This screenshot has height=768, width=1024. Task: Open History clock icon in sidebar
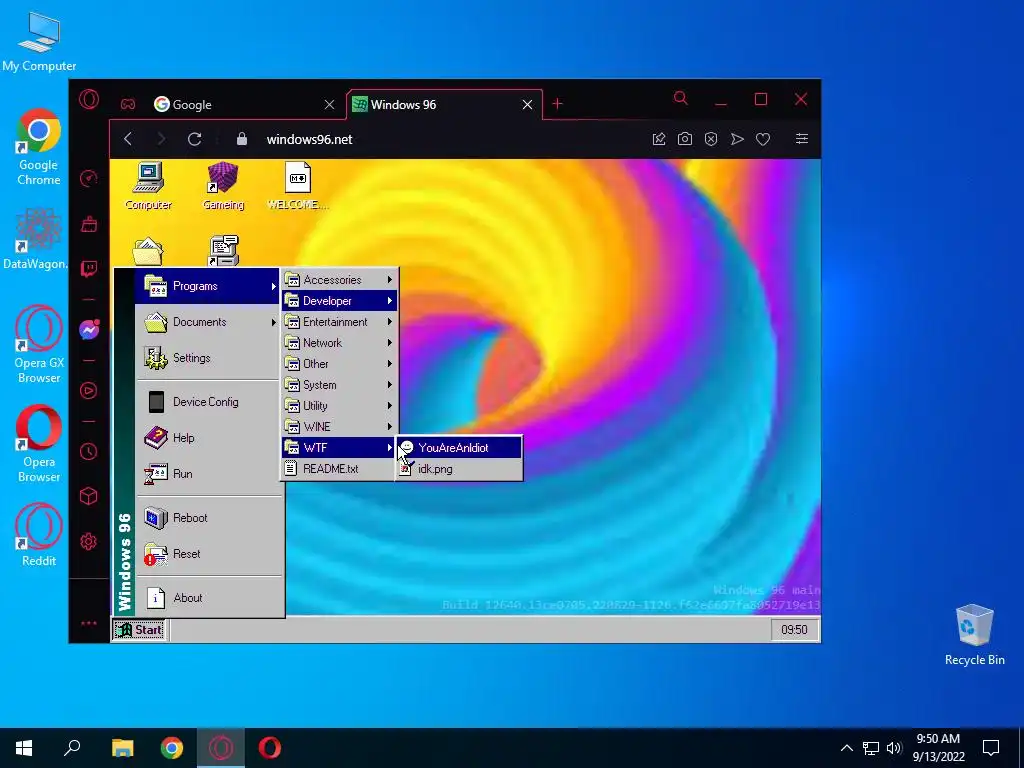coord(89,451)
